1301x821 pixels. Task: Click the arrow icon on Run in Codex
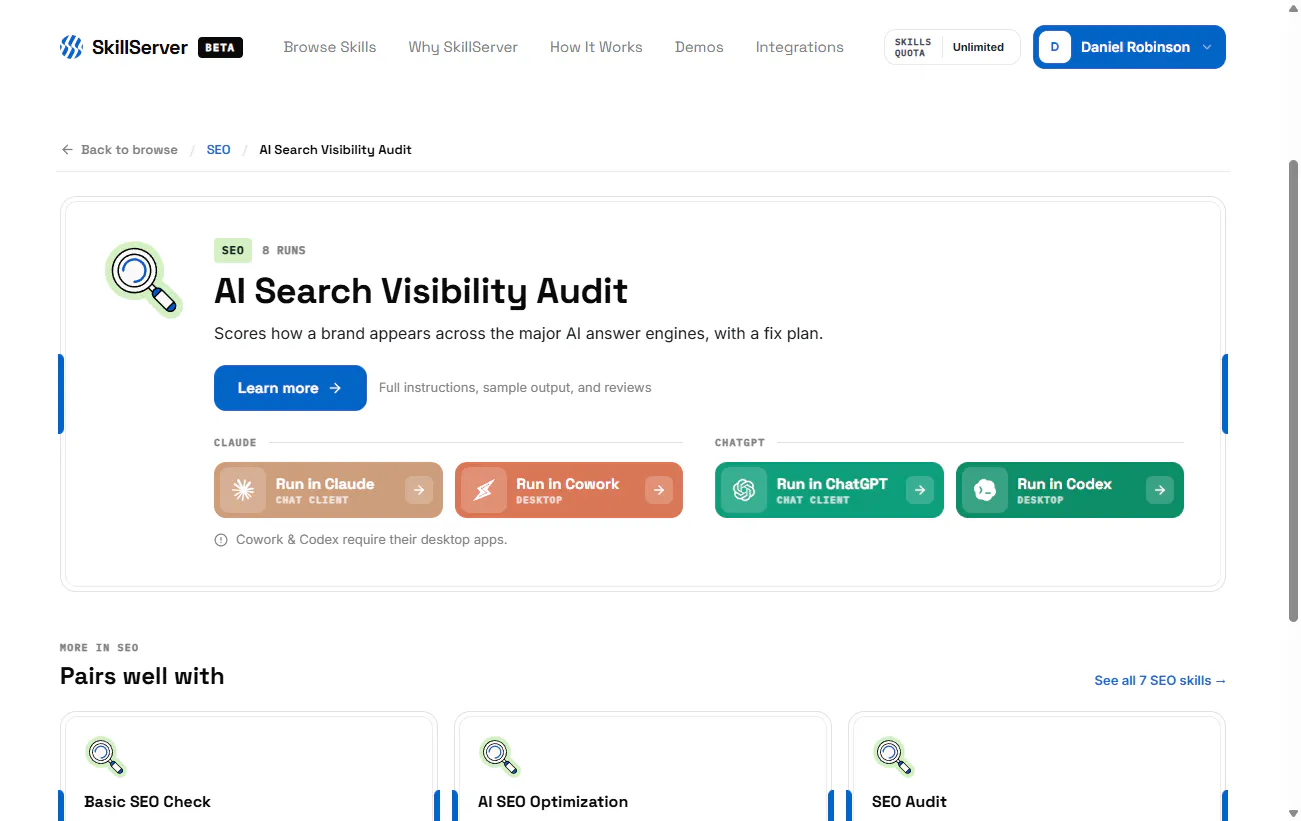coord(1160,490)
